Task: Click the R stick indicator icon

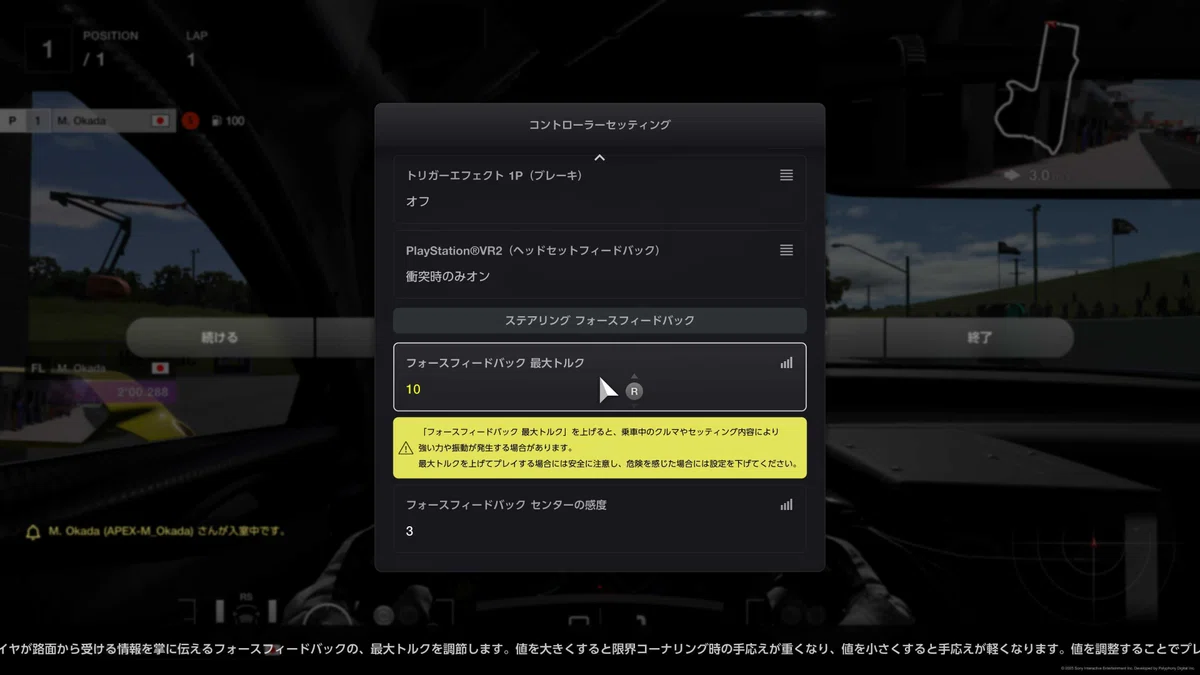Action: coord(634,391)
